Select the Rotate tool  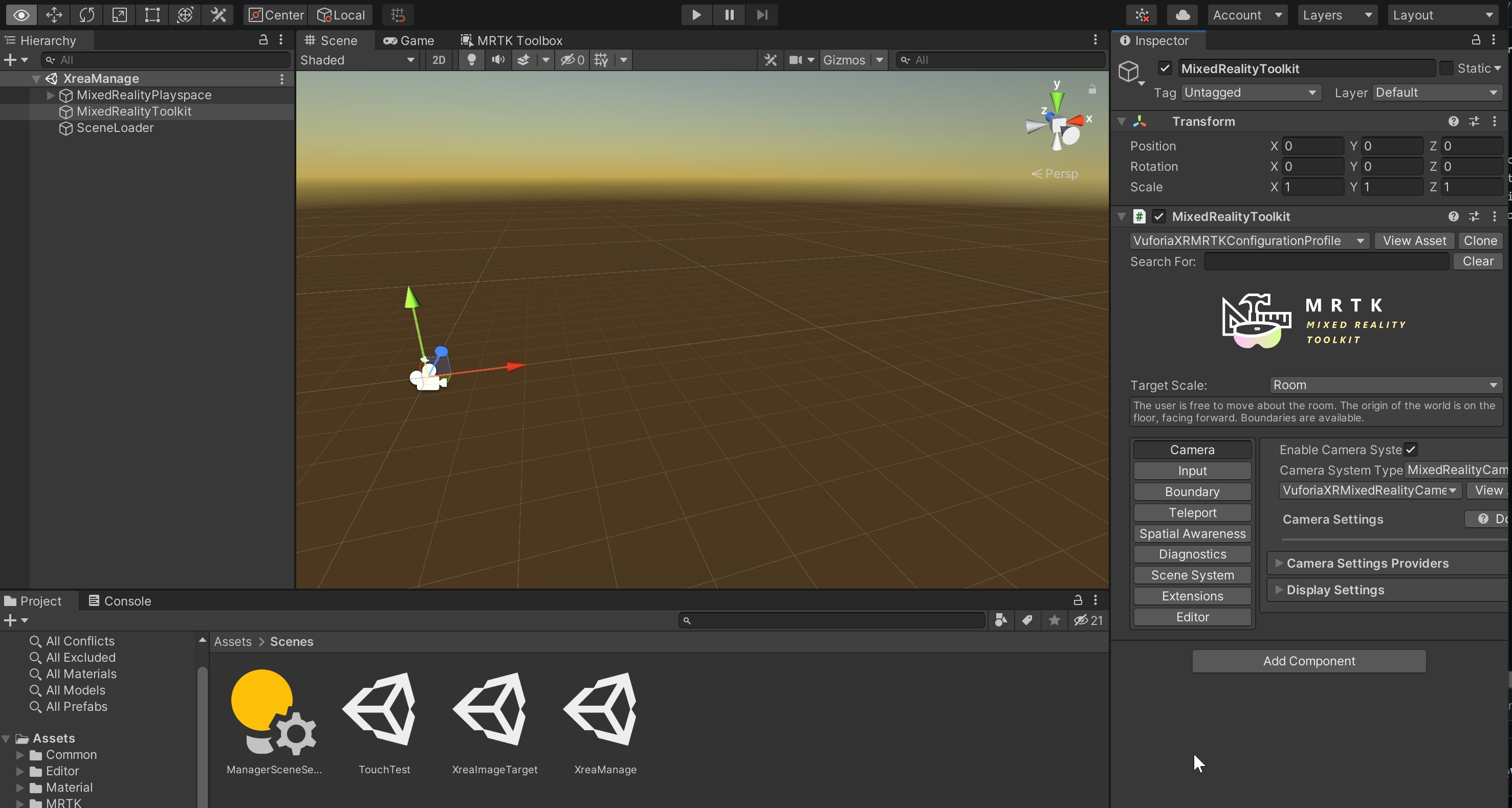coord(87,15)
